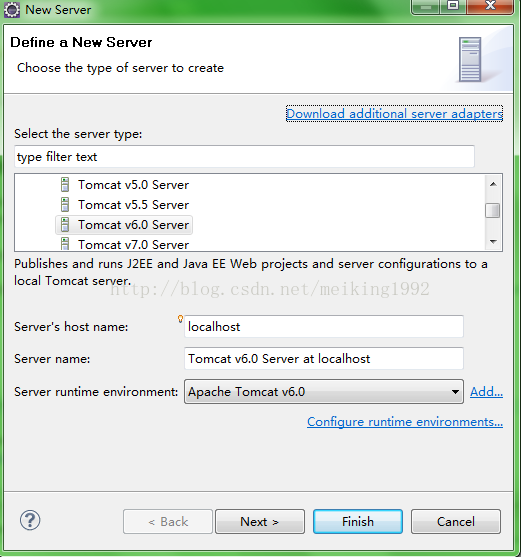
Task: Click the Add... runtime link
Action: tap(486, 392)
